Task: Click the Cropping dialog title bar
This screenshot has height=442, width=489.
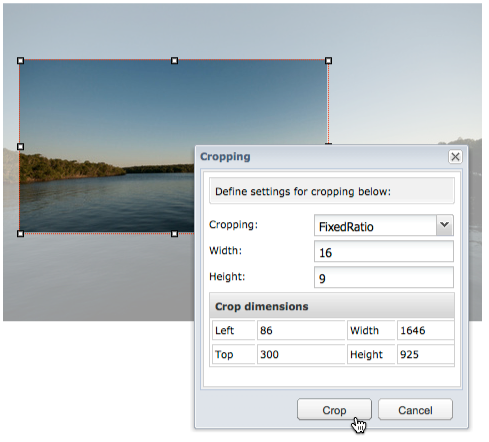Action: click(x=323, y=157)
